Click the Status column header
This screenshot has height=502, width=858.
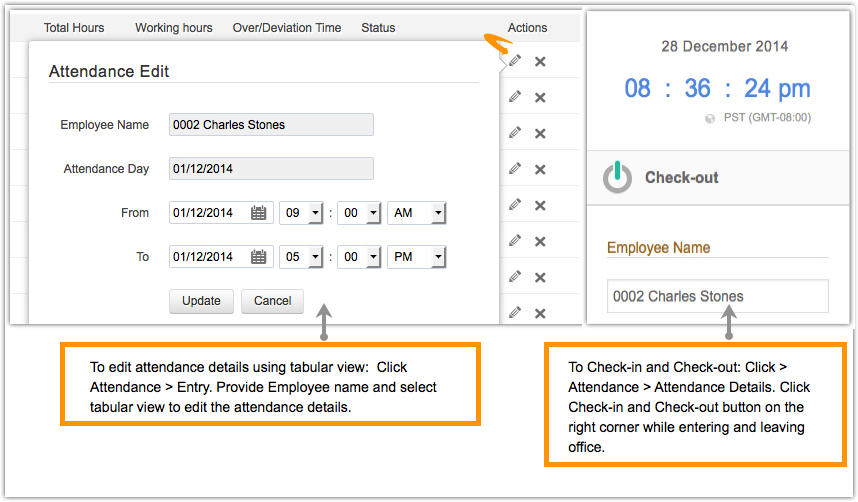(x=378, y=28)
